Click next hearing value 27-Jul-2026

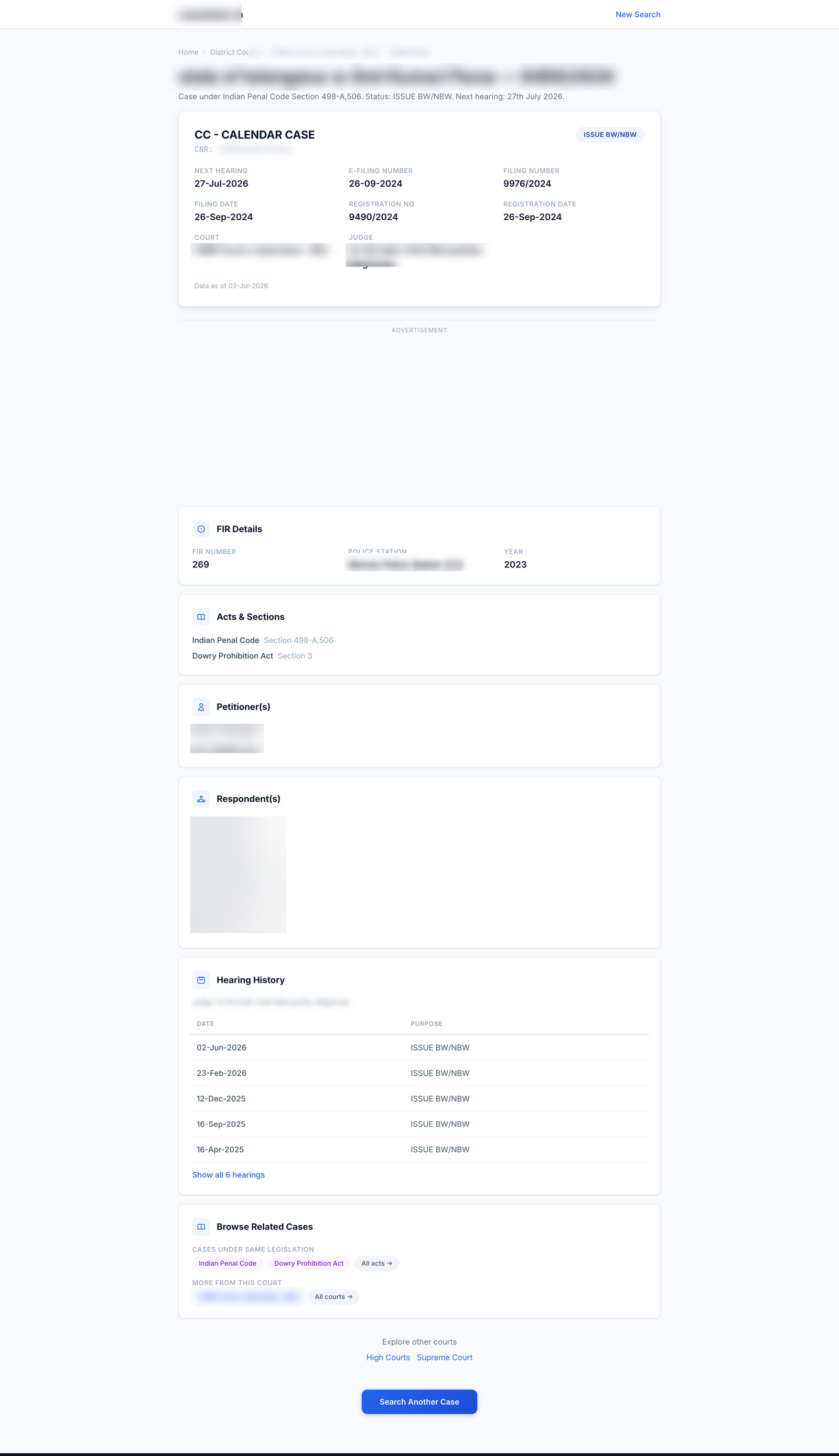221,184
